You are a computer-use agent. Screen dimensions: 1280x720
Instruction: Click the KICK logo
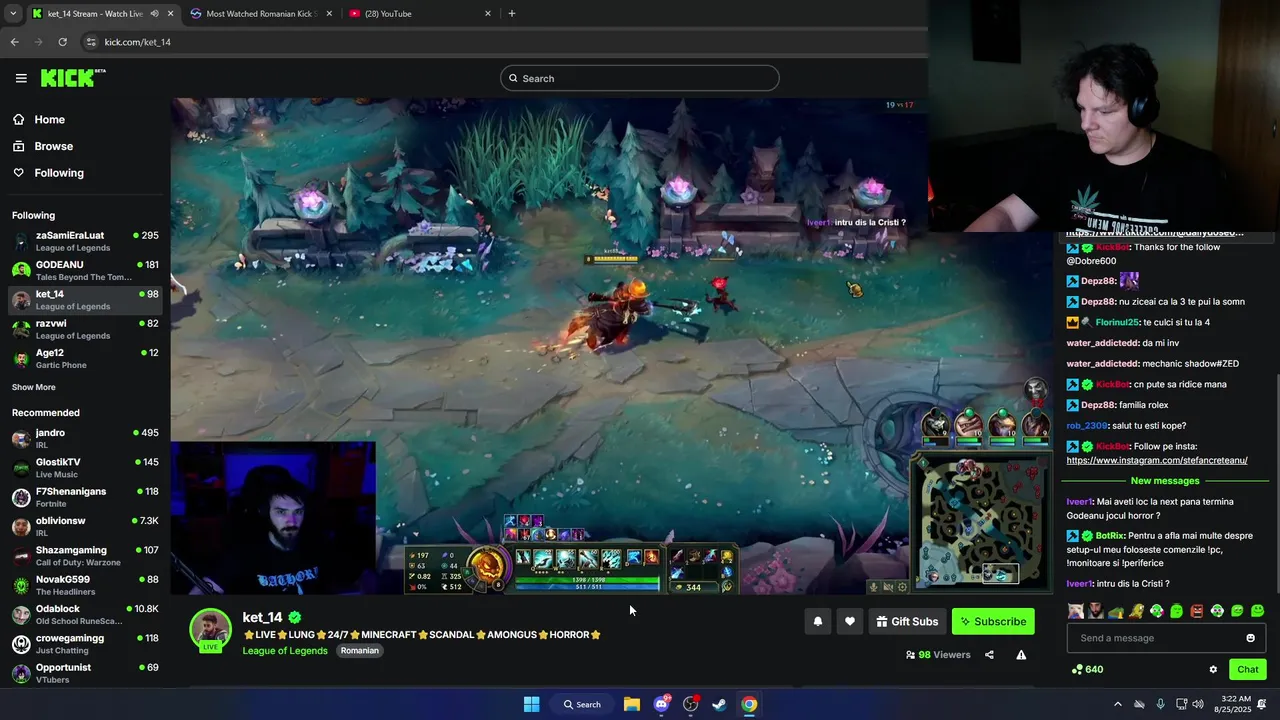click(73, 78)
